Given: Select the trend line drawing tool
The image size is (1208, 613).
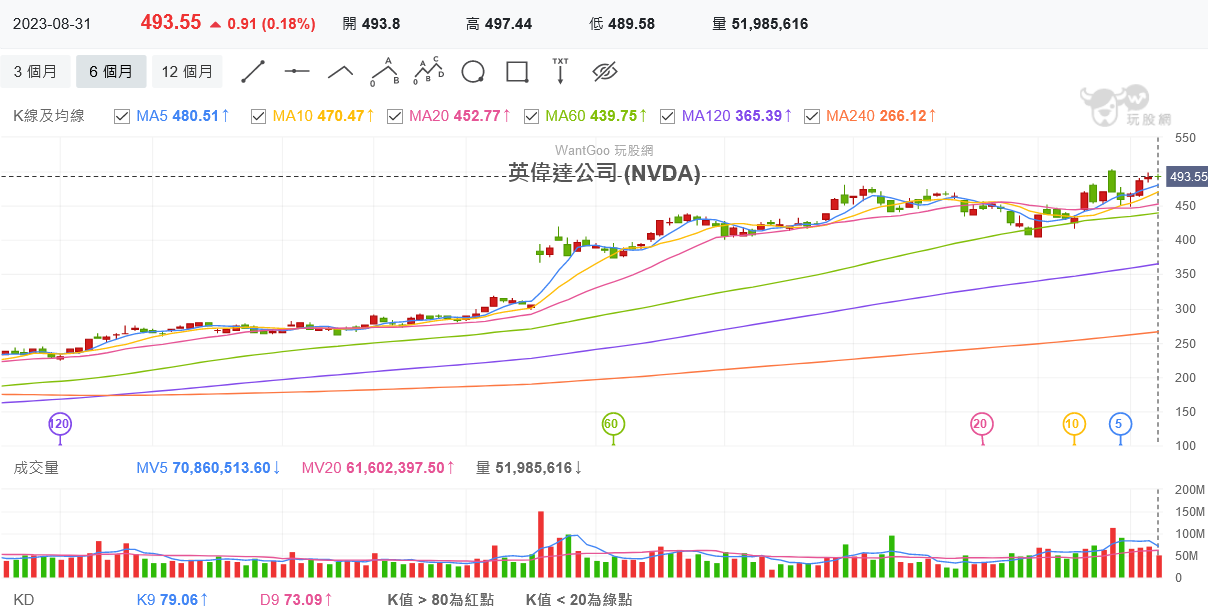Looking at the screenshot, I should pos(253,71).
